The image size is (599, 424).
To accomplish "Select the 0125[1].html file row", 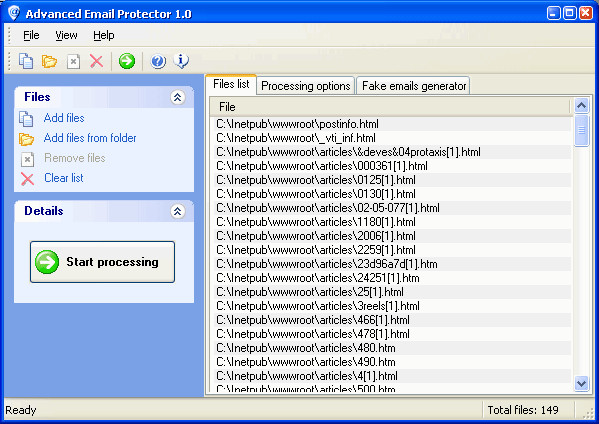I will [392, 180].
